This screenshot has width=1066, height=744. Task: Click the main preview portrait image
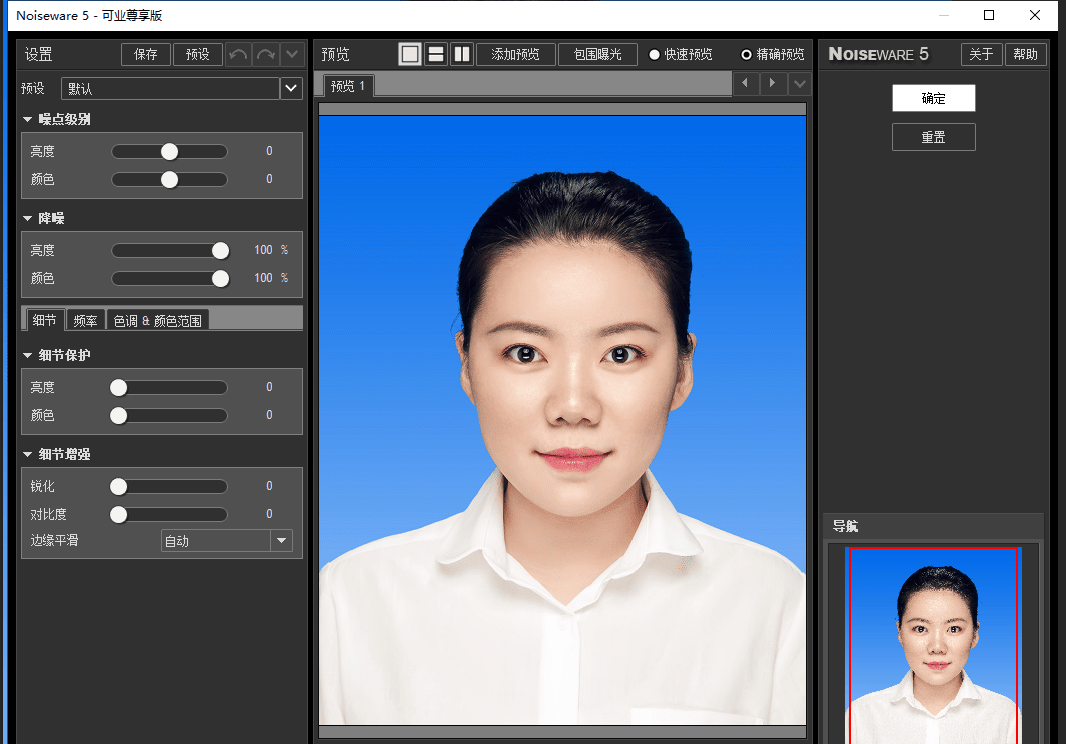[562, 420]
